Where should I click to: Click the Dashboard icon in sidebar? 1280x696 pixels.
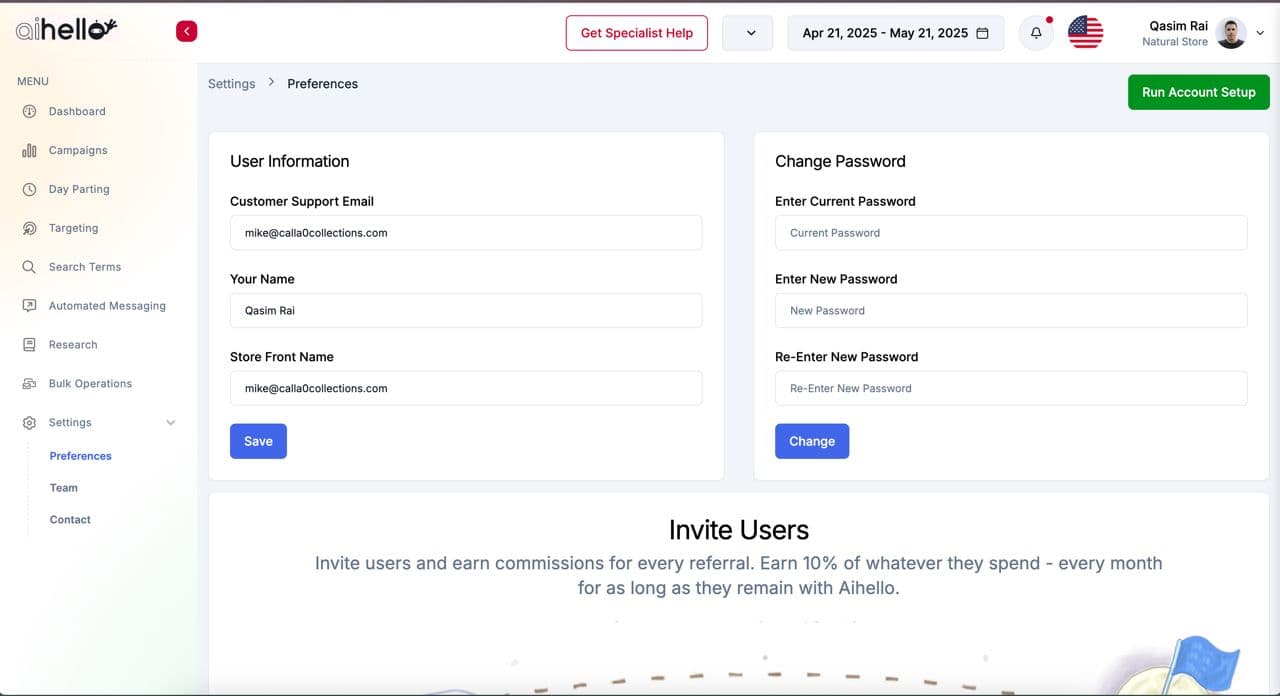coord(29,111)
